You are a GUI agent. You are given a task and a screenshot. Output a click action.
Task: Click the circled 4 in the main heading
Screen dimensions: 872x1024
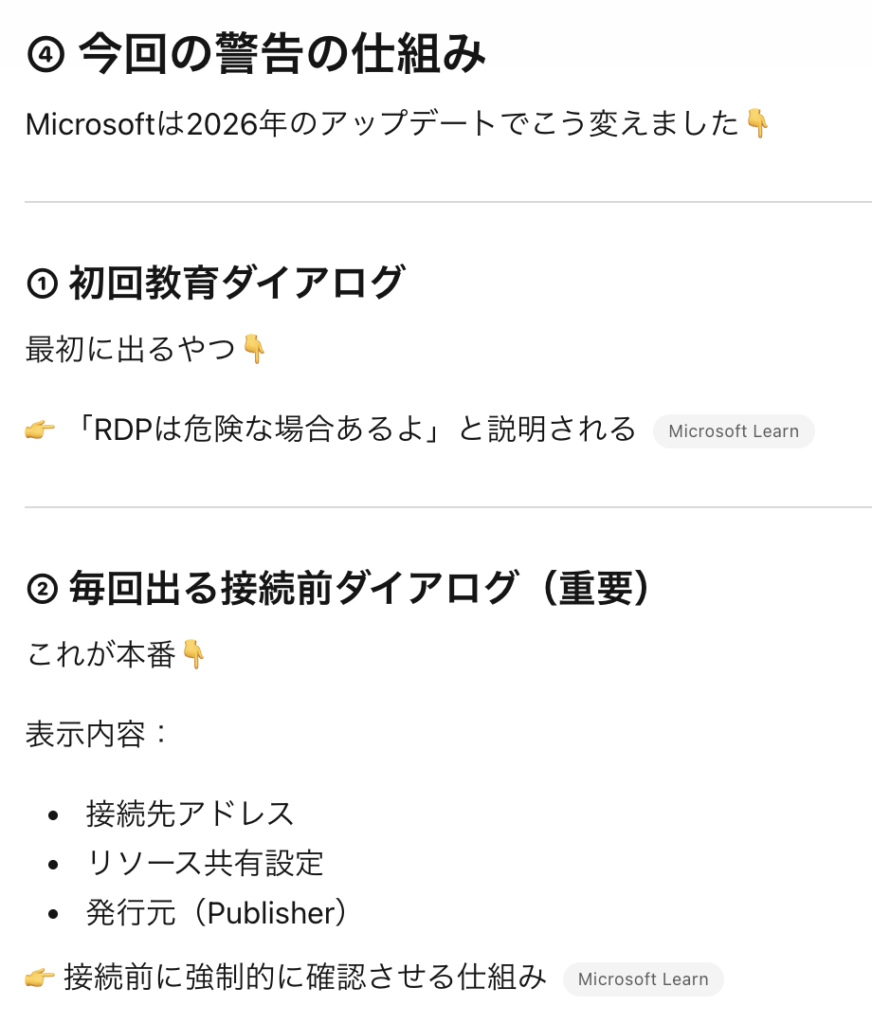(44, 55)
